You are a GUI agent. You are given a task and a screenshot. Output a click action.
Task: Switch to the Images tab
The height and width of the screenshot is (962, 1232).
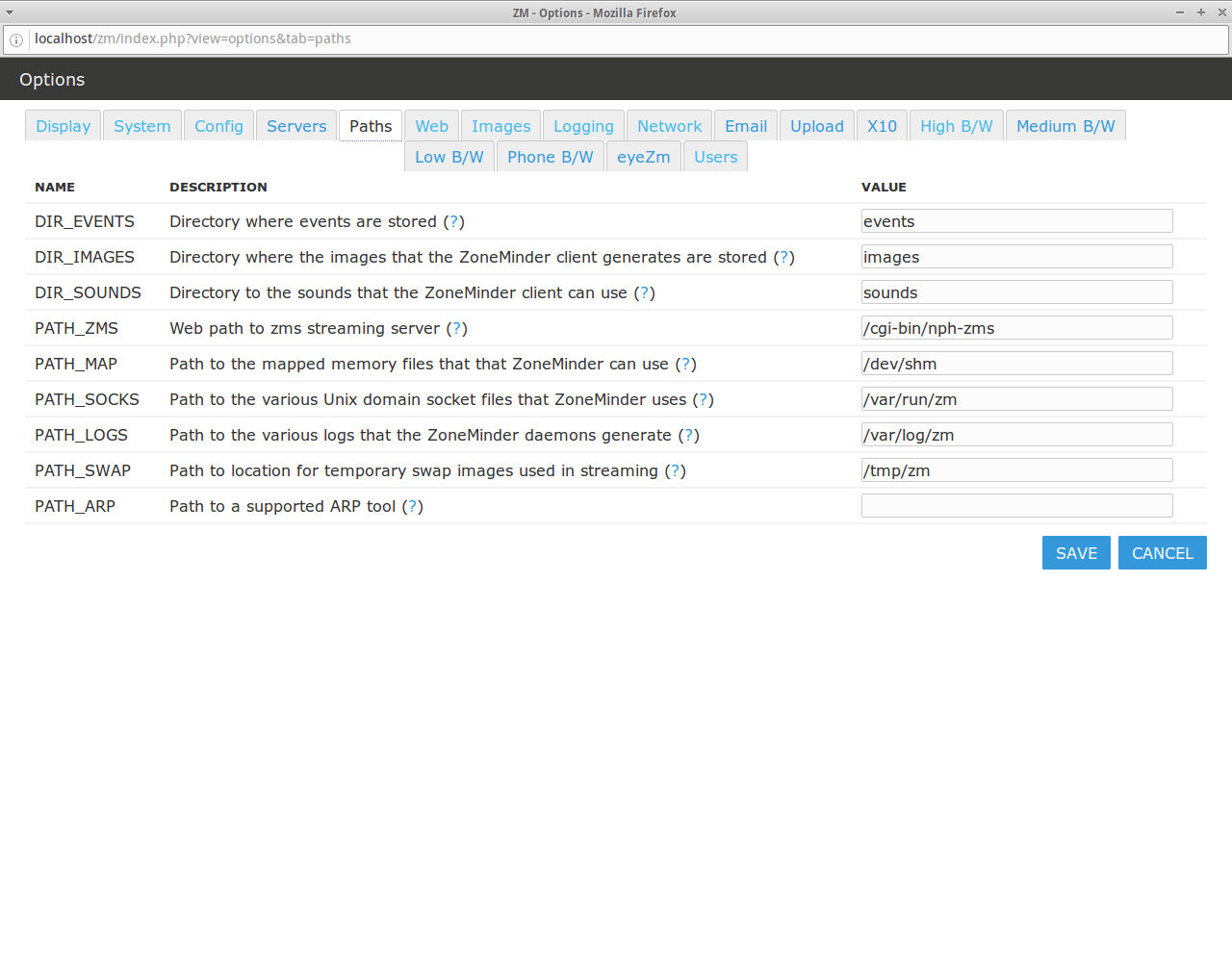(x=501, y=126)
